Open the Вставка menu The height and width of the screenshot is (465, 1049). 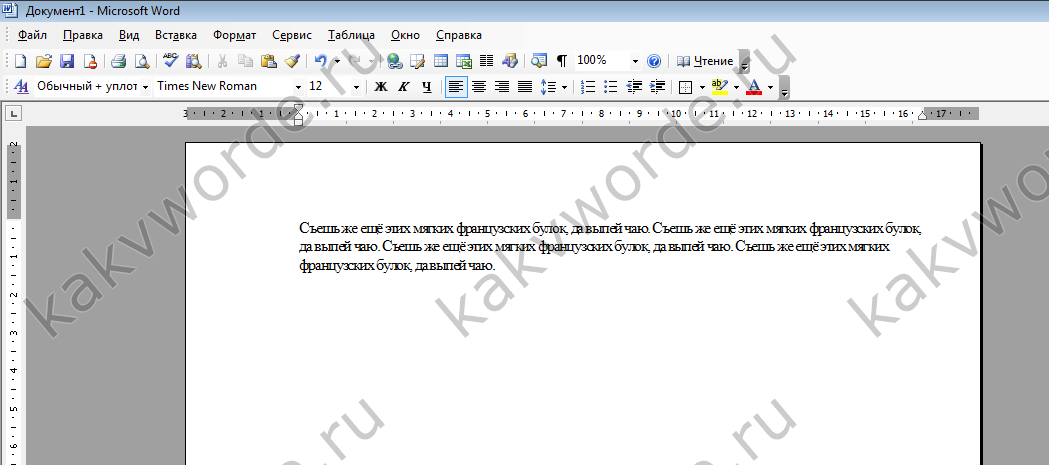coord(175,34)
